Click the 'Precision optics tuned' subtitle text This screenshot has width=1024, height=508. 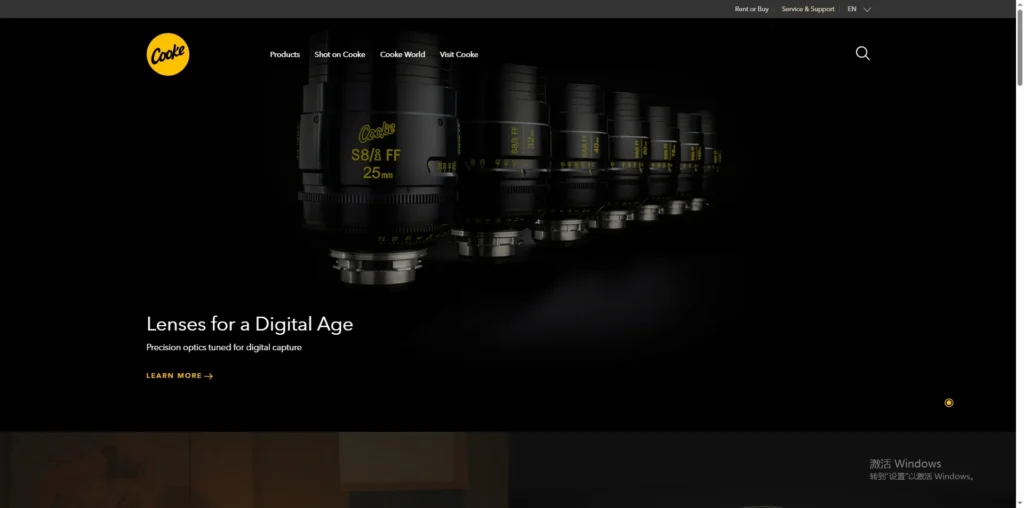coord(223,347)
